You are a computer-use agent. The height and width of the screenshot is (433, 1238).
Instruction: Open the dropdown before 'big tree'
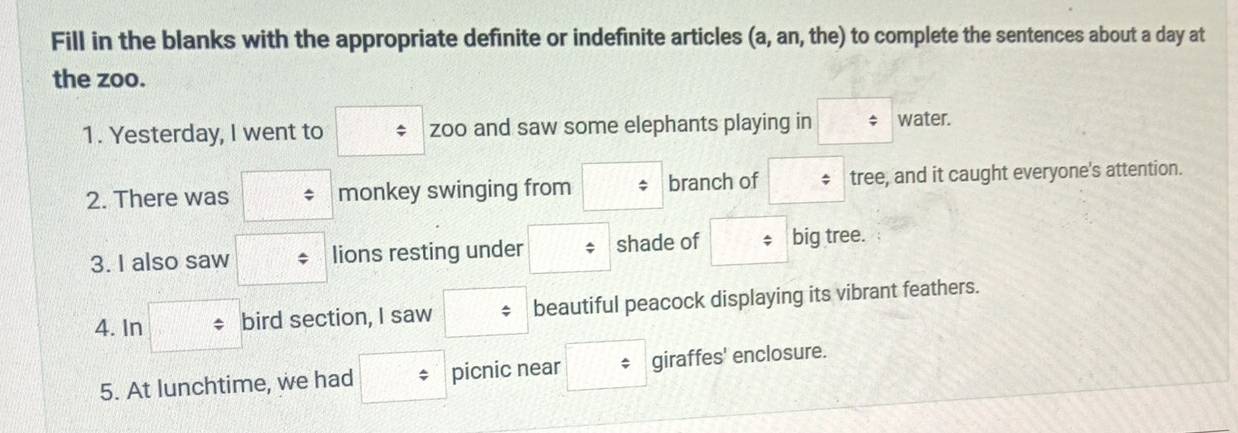749,242
